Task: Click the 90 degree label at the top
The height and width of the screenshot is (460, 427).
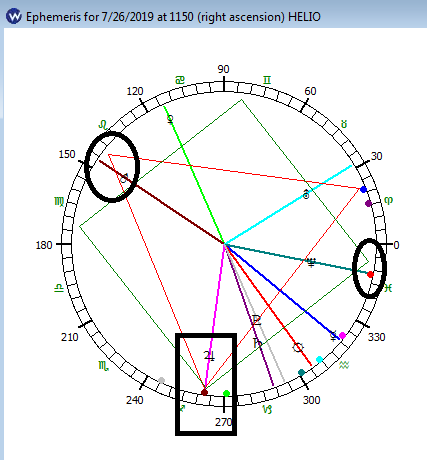Action: 223,69
